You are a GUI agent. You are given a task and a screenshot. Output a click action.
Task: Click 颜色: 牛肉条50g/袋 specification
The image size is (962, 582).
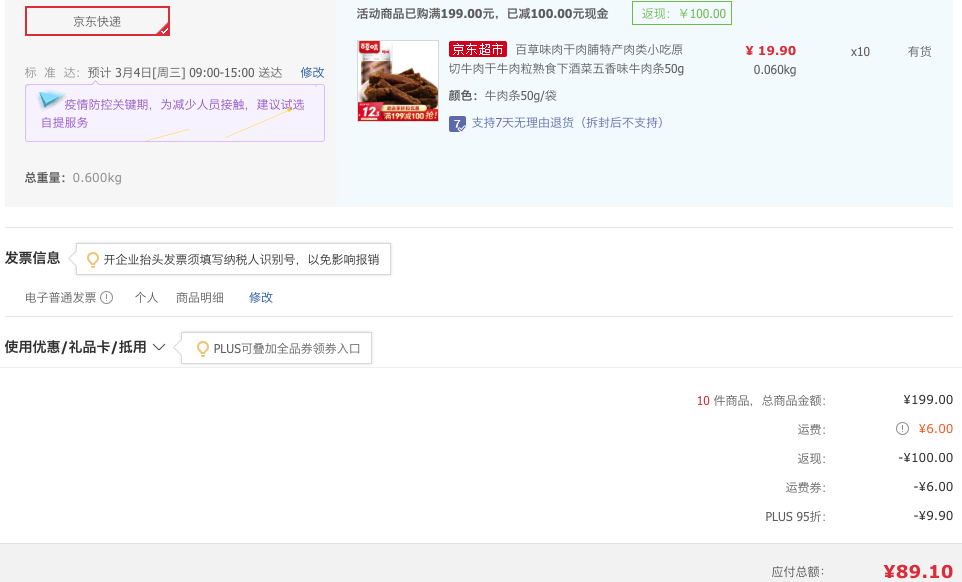click(x=502, y=96)
